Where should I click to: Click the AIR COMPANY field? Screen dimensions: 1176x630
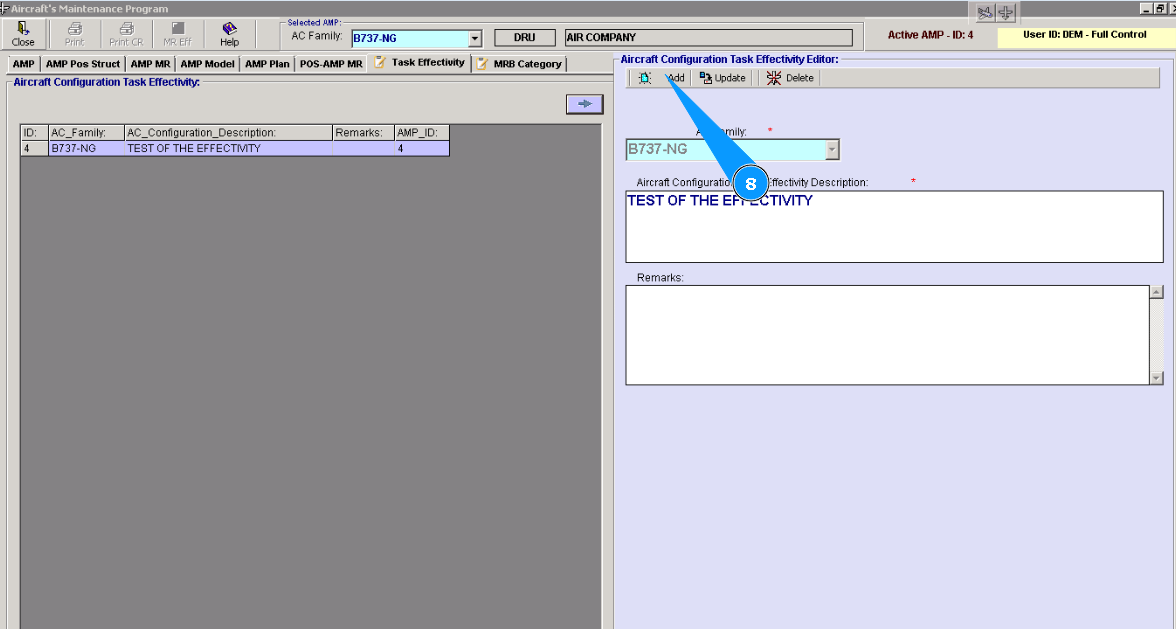(709, 38)
